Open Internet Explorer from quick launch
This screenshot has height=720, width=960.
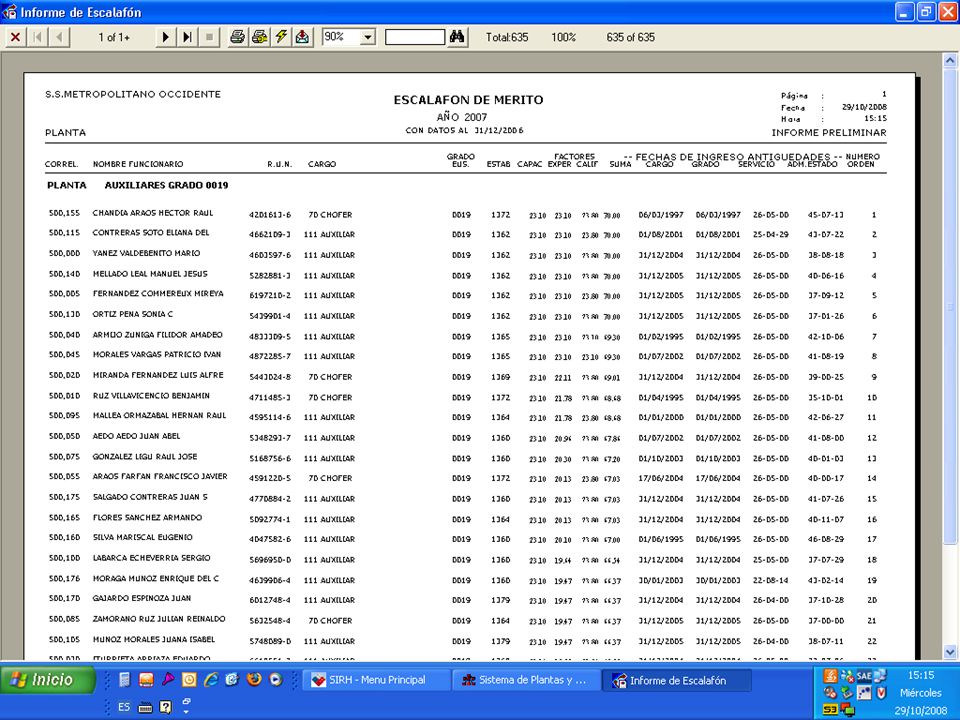click(211, 680)
